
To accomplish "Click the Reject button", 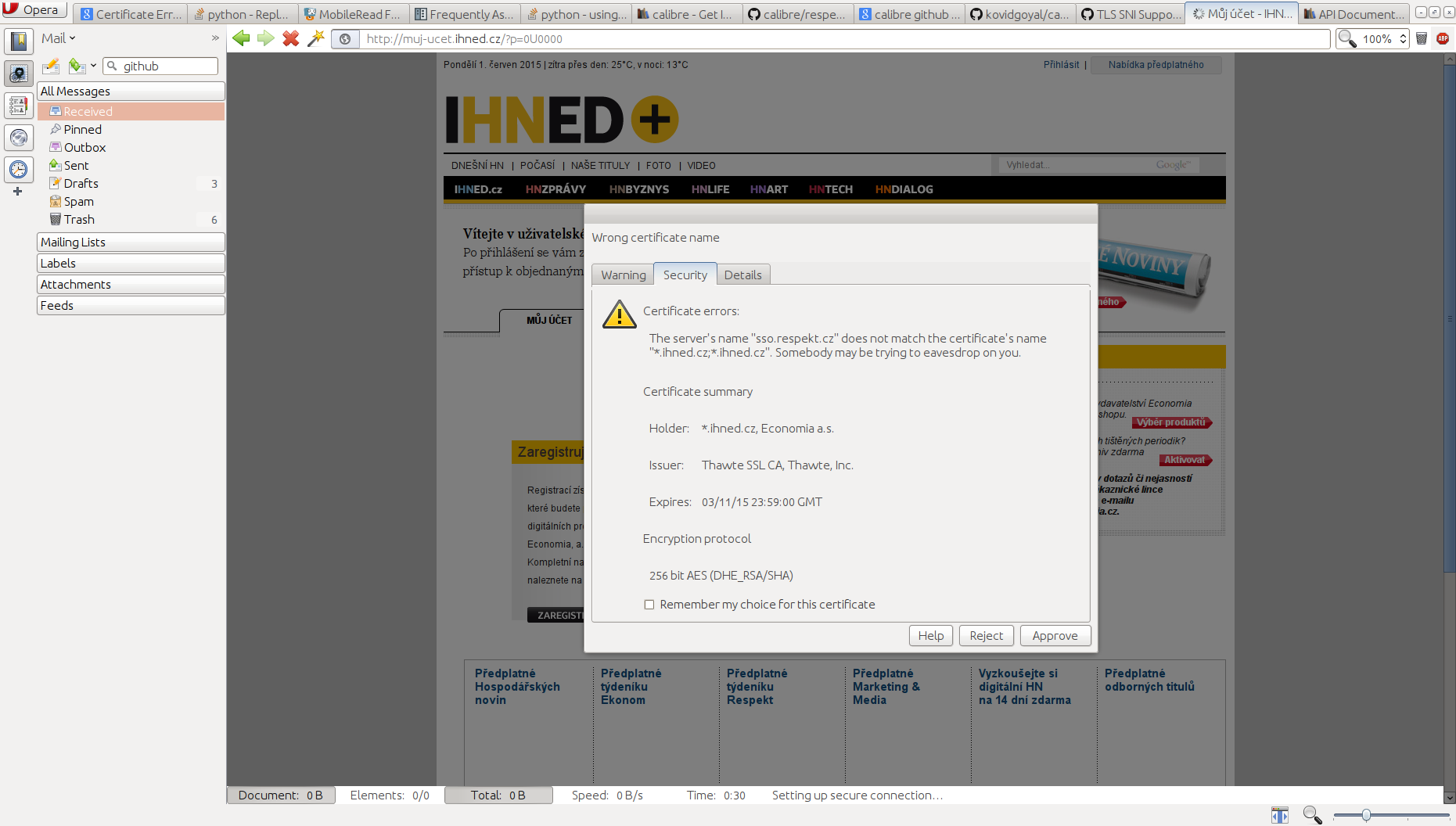I will tap(986, 636).
